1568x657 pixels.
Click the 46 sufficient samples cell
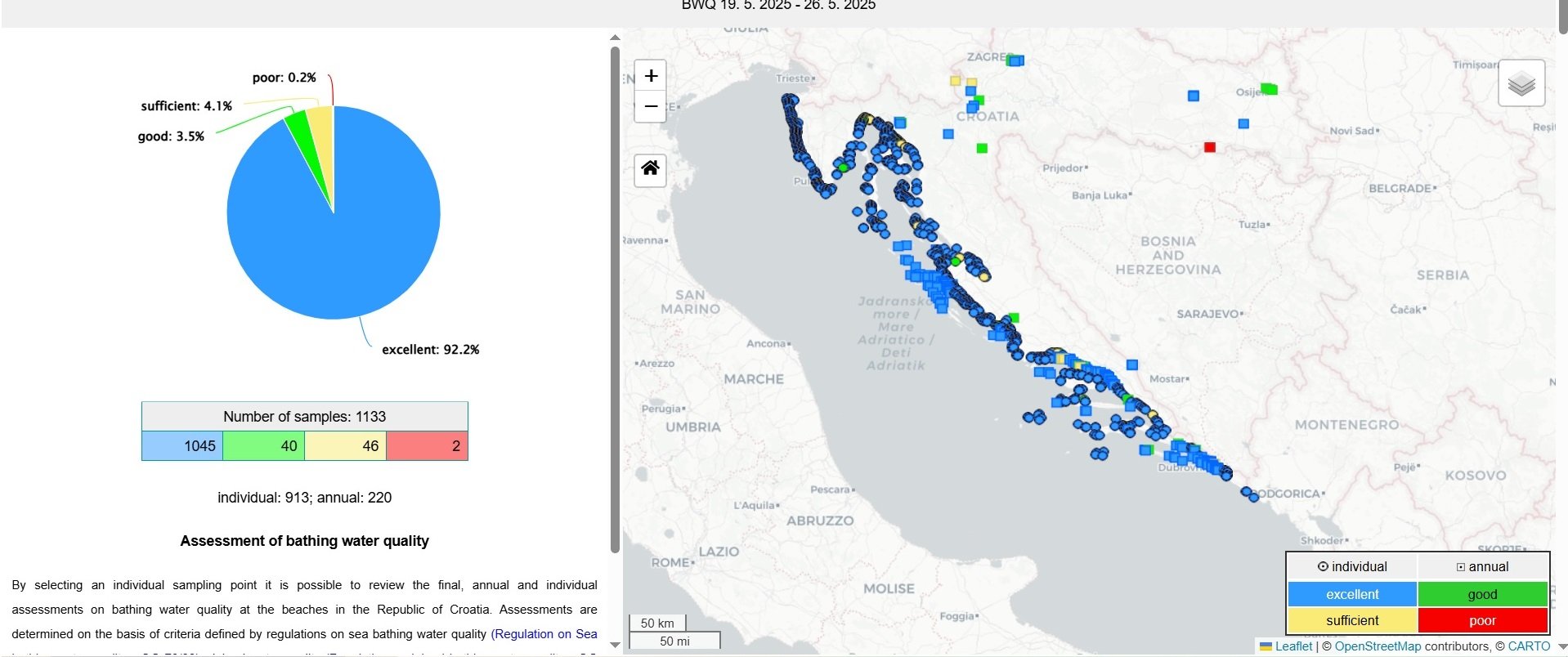pos(345,446)
